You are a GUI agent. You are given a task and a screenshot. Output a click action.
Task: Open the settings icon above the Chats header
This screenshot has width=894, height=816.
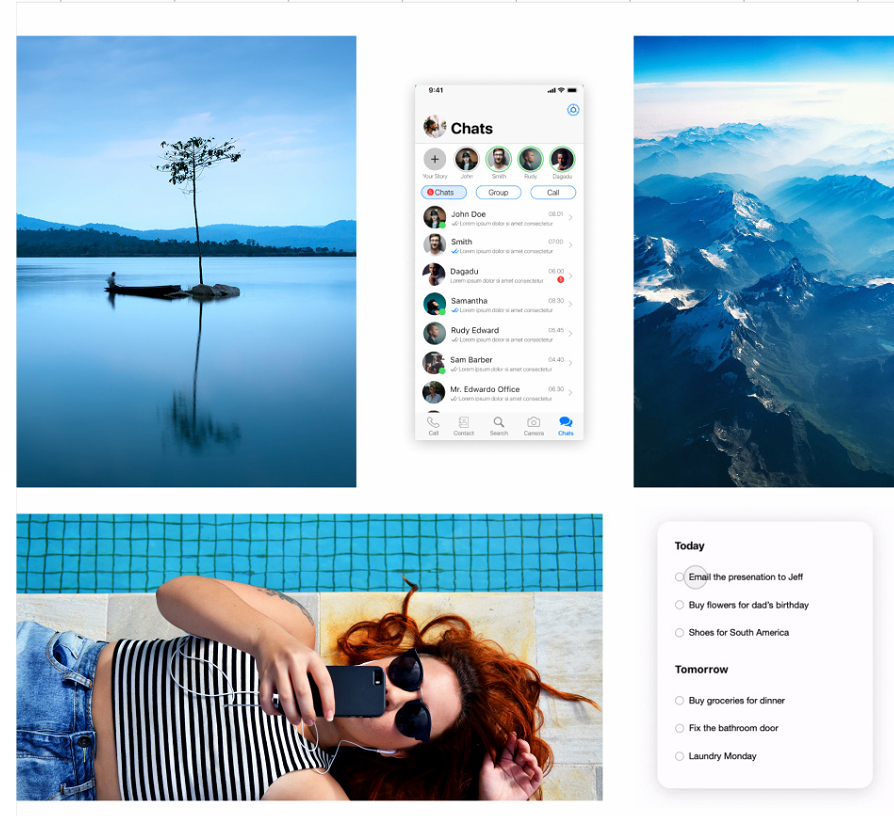[x=573, y=110]
